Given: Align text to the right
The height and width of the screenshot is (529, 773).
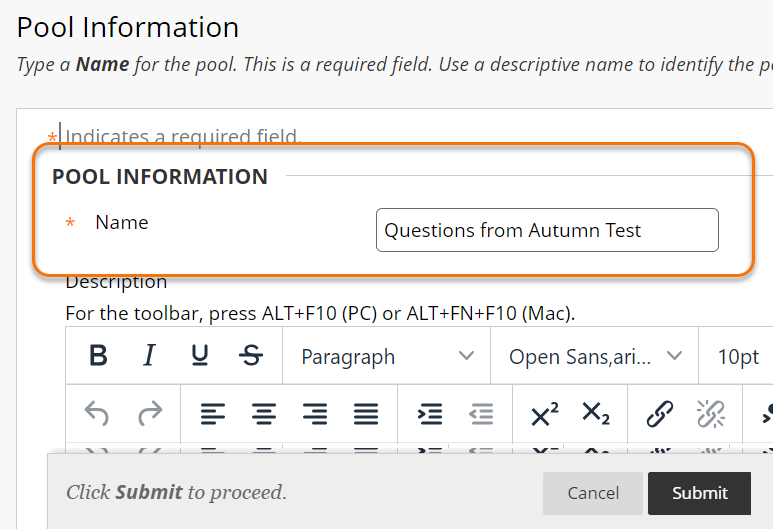Looking at the screenshot, I should coord(315,413).
